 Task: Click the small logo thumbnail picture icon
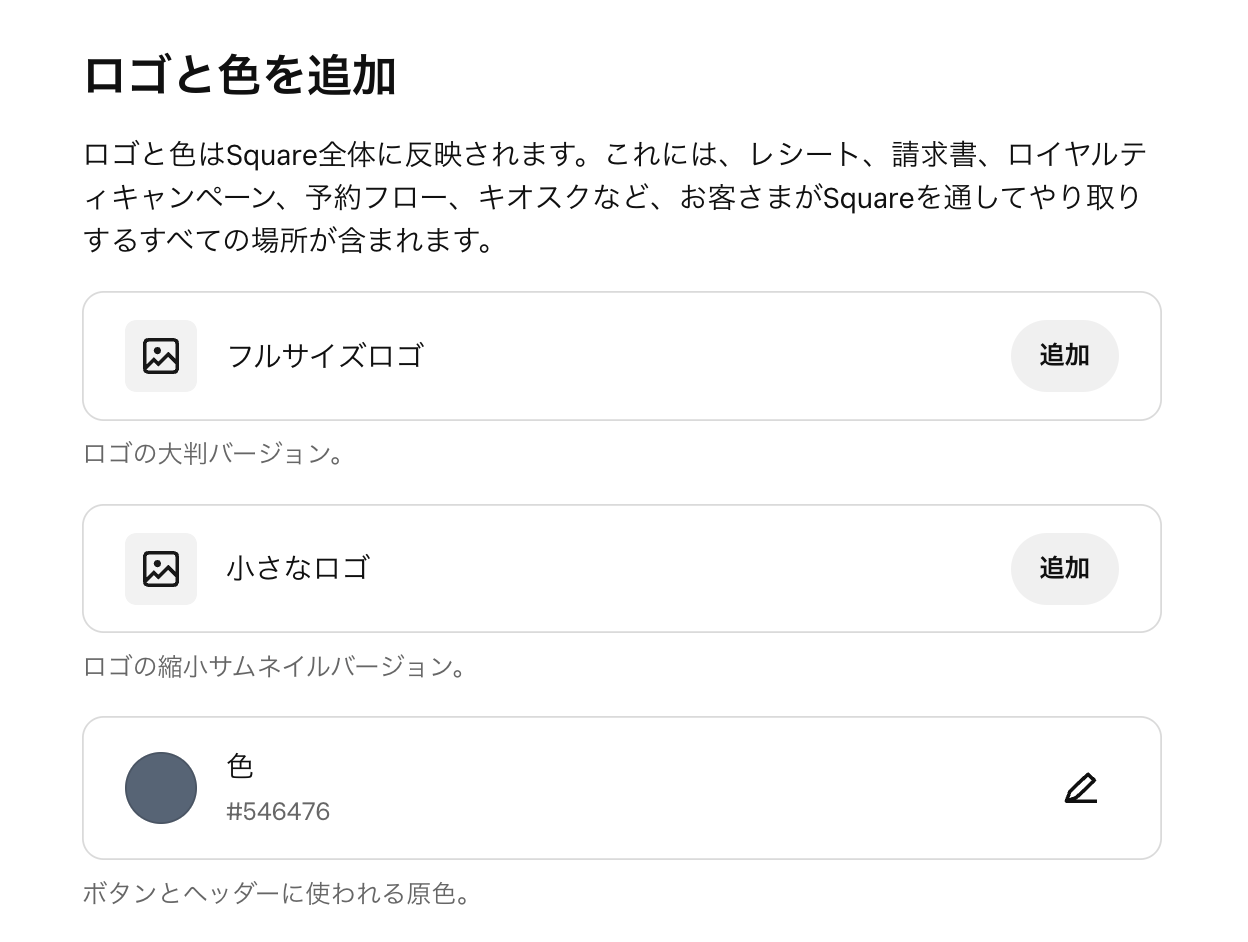pos(160,569)
